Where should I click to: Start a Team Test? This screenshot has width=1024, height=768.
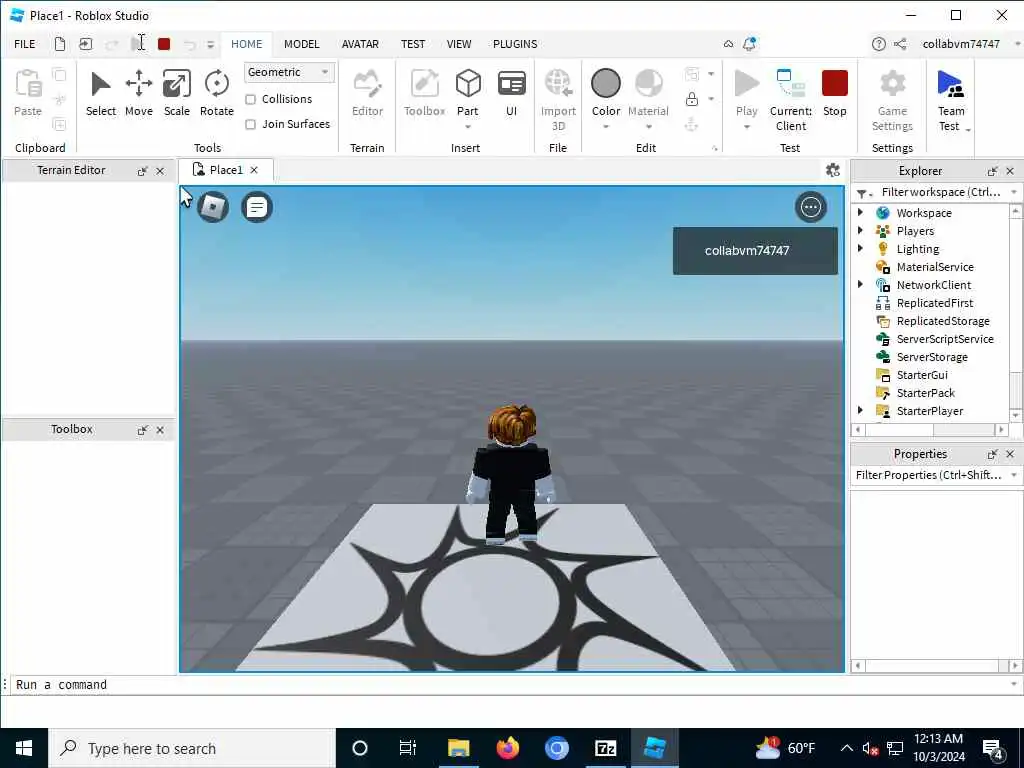[x=951, y=100]
